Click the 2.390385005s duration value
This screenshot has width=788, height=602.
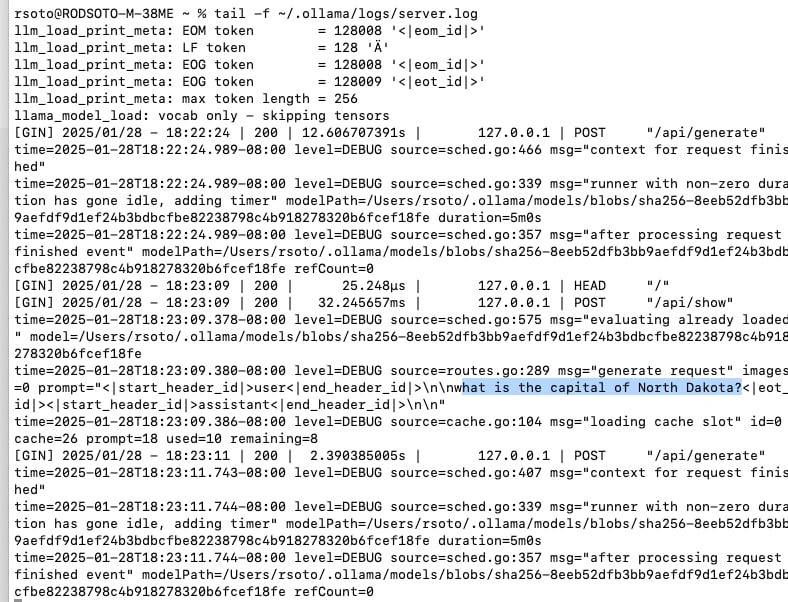(357, 456)
